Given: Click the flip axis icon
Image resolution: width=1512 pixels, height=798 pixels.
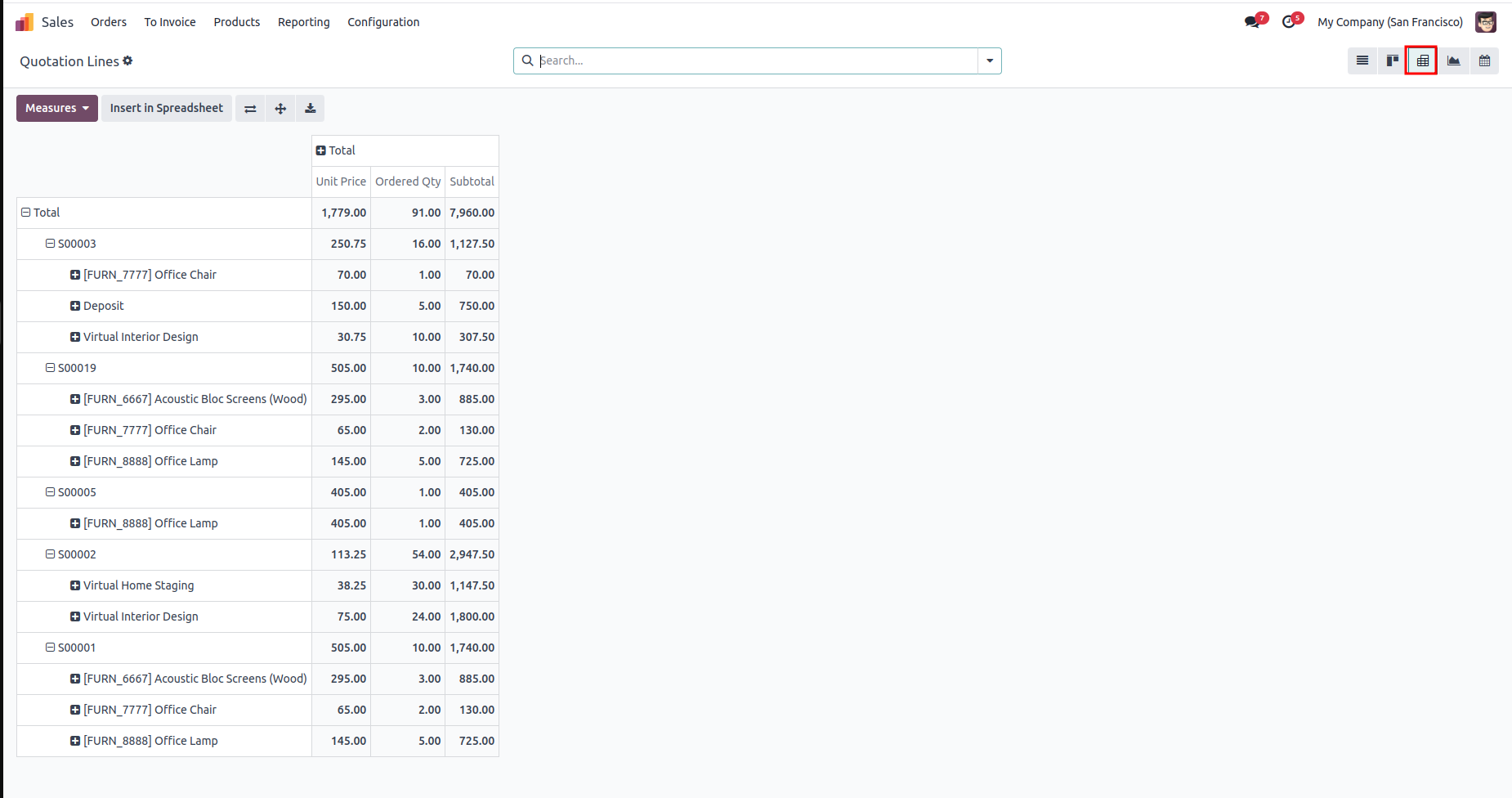Looking at the screenshot, I should [x=250, y=109].
